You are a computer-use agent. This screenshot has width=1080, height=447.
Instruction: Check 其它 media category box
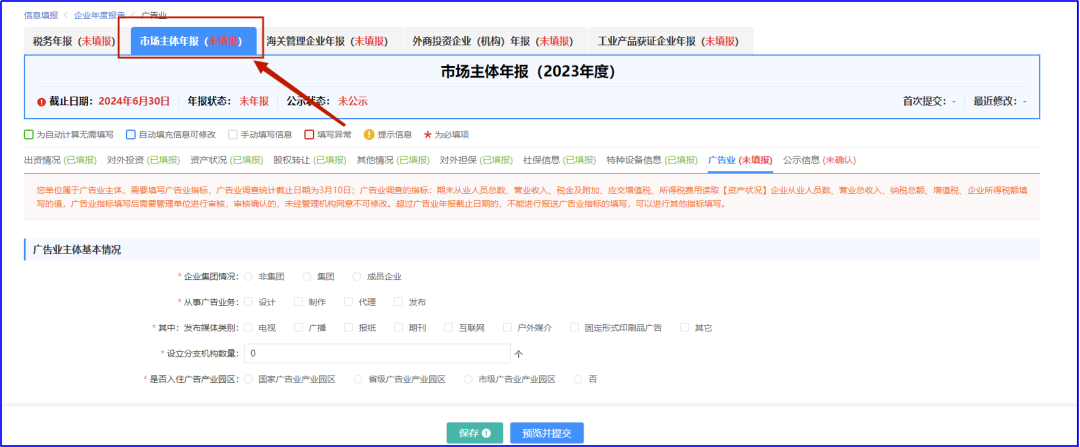point(684,328)
